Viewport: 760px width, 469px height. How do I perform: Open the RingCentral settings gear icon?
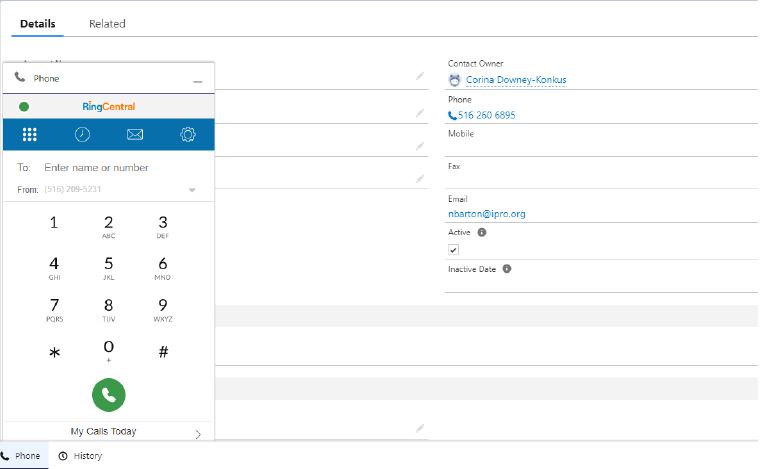click(188, 134)
